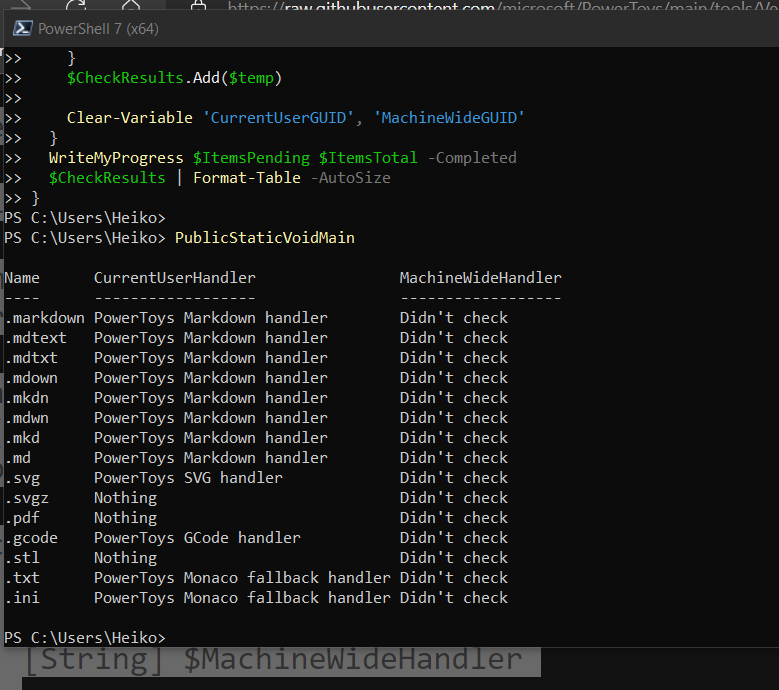Click the $ItemsPending variable
The height and width of the screenshot is (690, 779).
pyautogui.click(x=251, y=158)
